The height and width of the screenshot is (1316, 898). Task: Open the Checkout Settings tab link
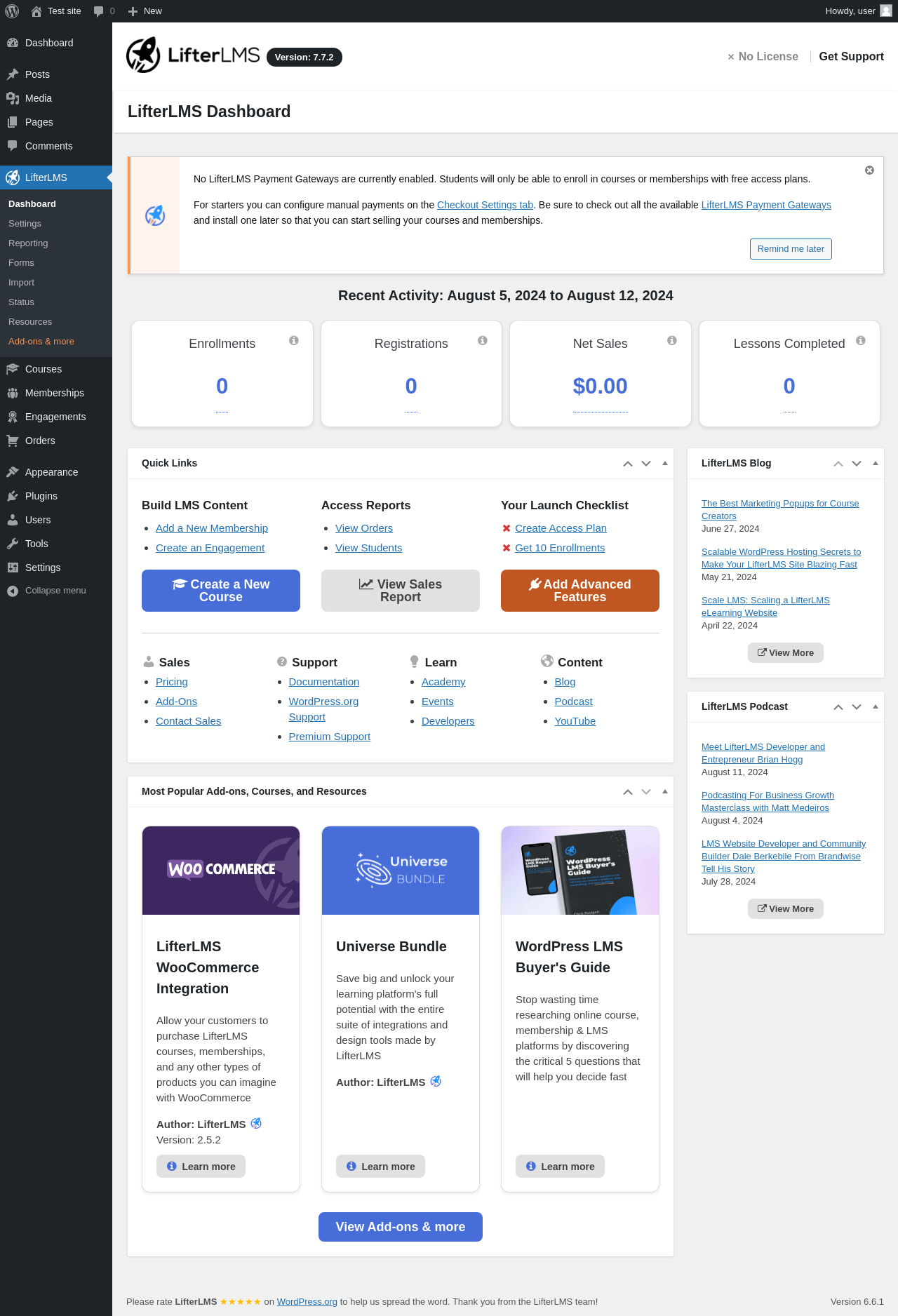[485, 205]
